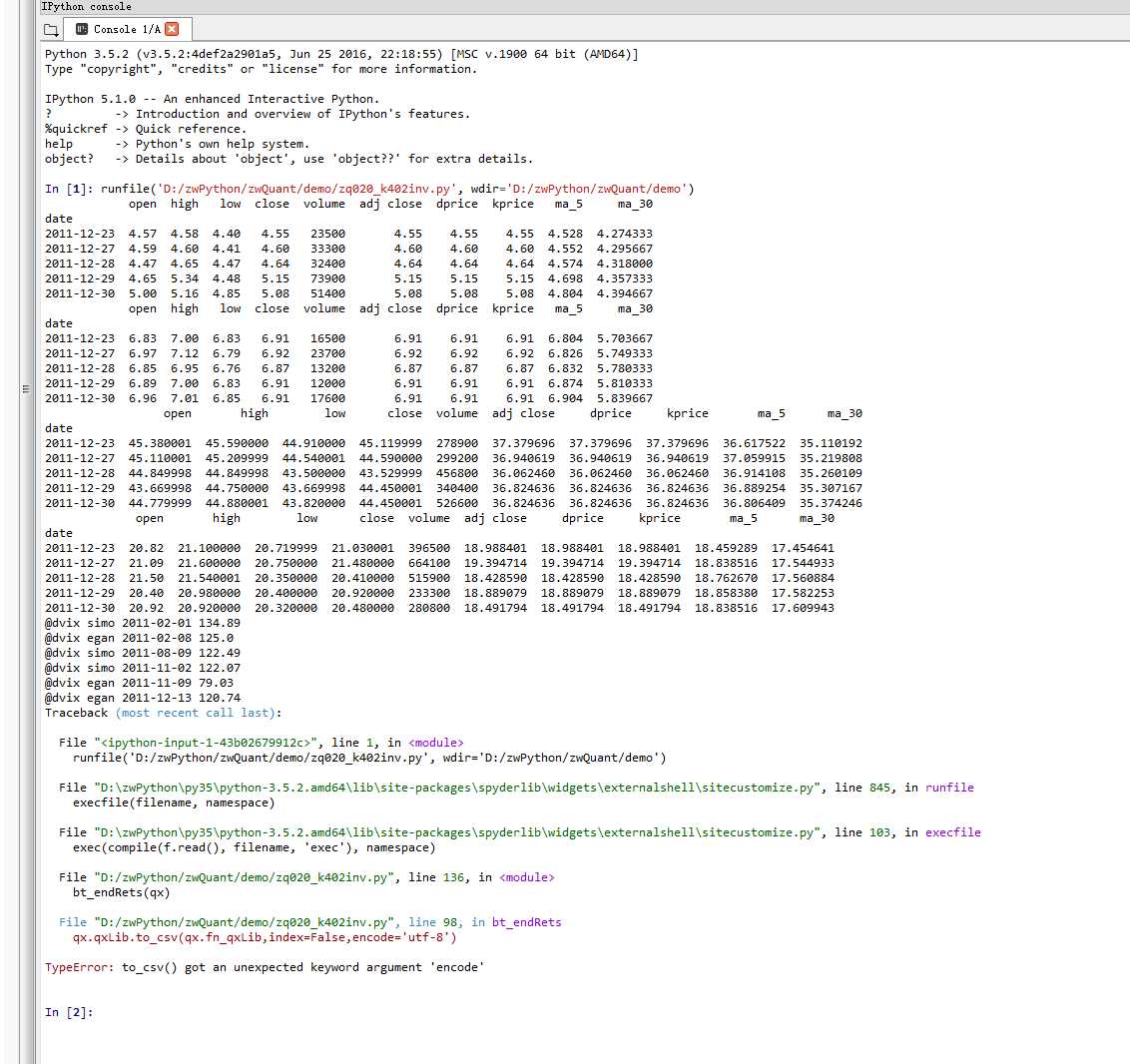Viewport: 1130px width, 1064px height.
Task: Click the '@dvix egan 2011-12-13 120.74' line
Action: (x=143, y=698)
